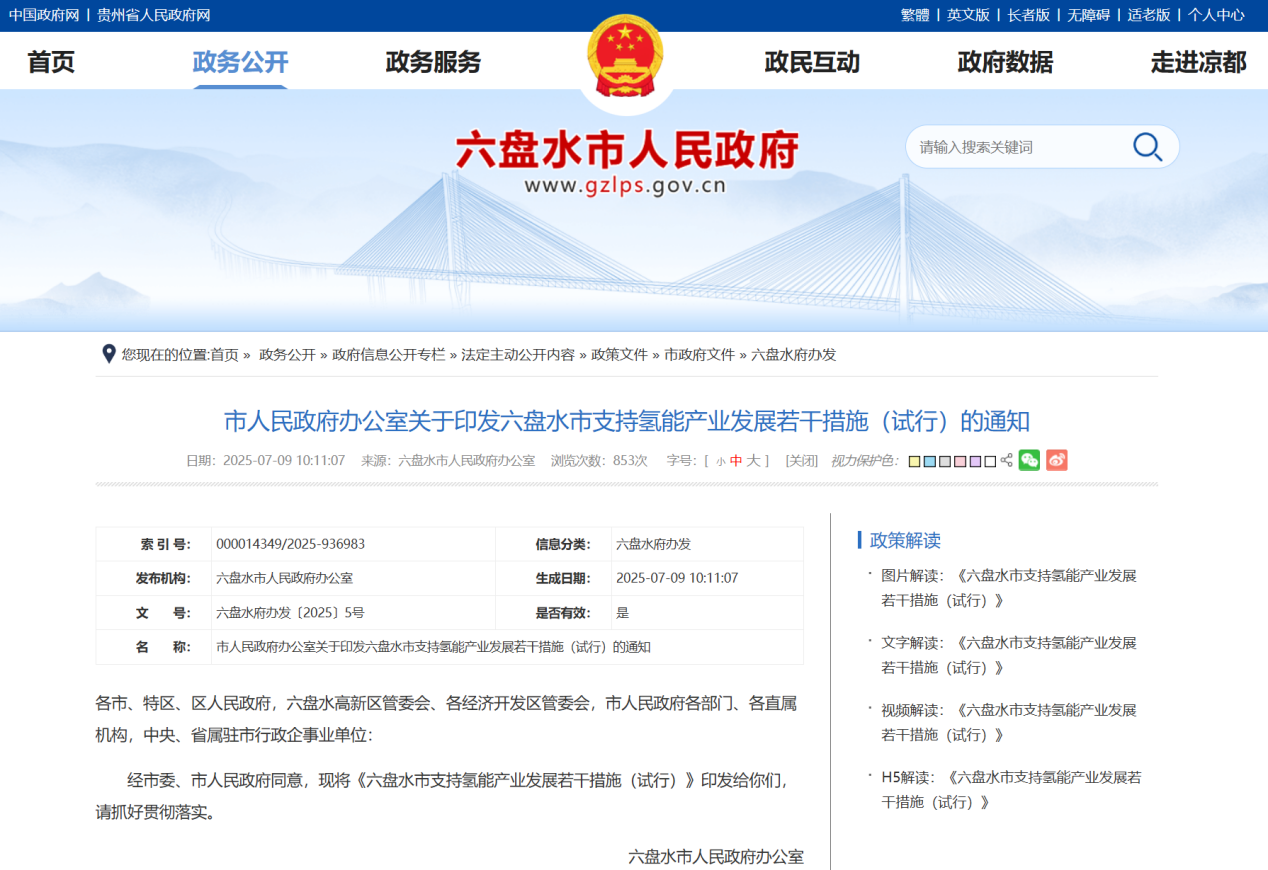Click the magnifying glass search icon
This screenshot has width=1268, height=870.
[1146, 146]
